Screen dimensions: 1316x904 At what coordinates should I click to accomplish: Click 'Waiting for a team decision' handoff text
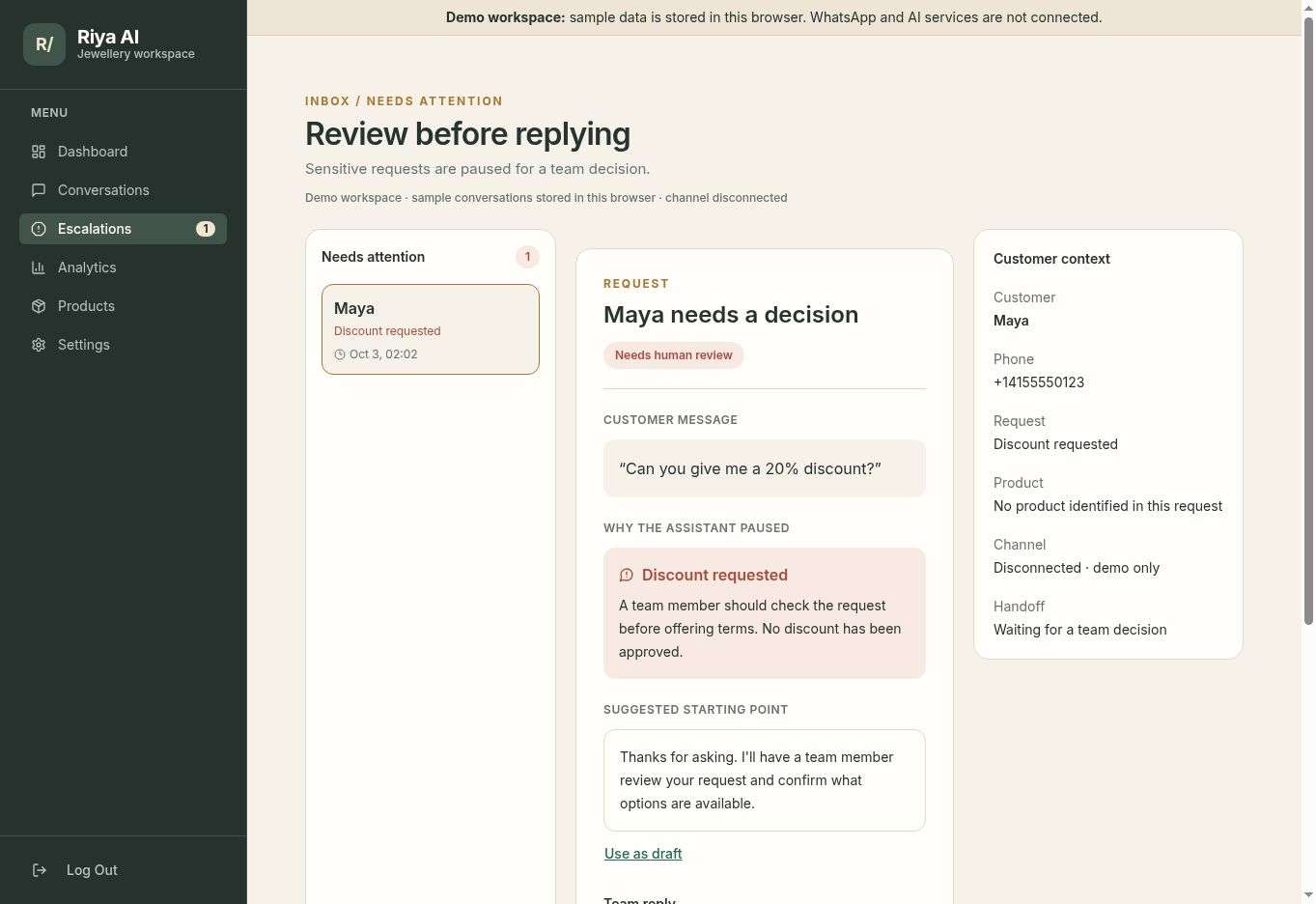click(1080, 630)
